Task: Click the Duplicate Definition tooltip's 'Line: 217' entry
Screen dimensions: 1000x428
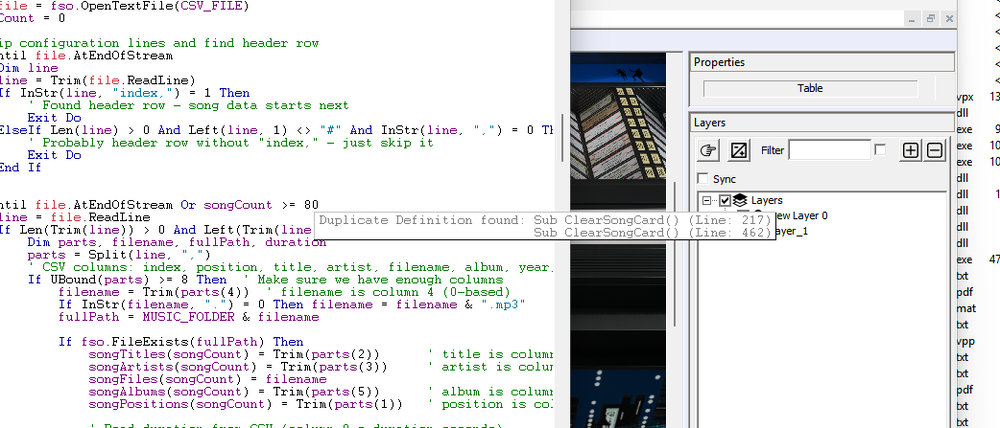Action: pyautogui.click(x=732, y=220)
